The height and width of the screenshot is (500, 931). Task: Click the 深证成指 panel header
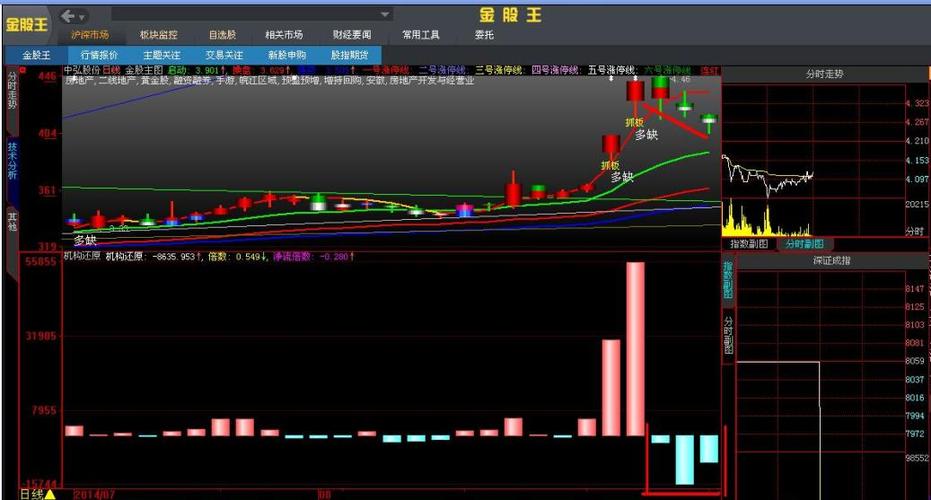[x=831, y=261]
